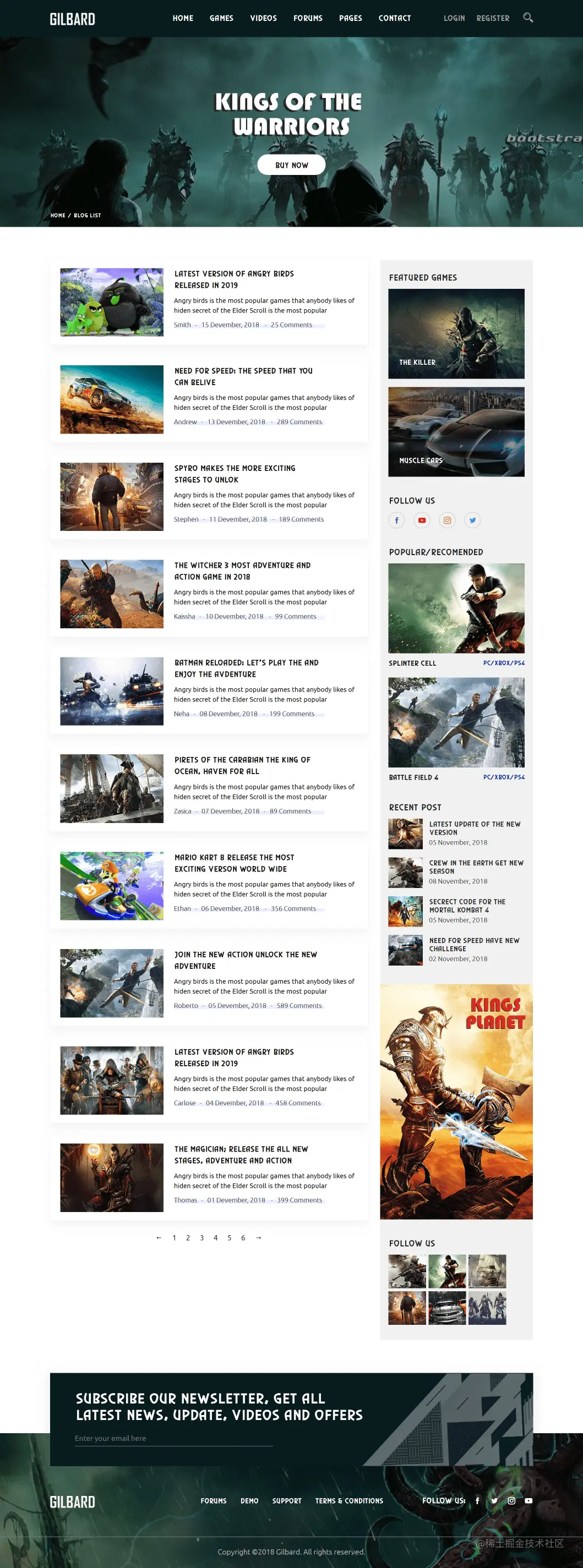Open the footer Demo link
The width and height of the screenshot is (583, 1568).
pyautogui.click(x=249, y=1500)
